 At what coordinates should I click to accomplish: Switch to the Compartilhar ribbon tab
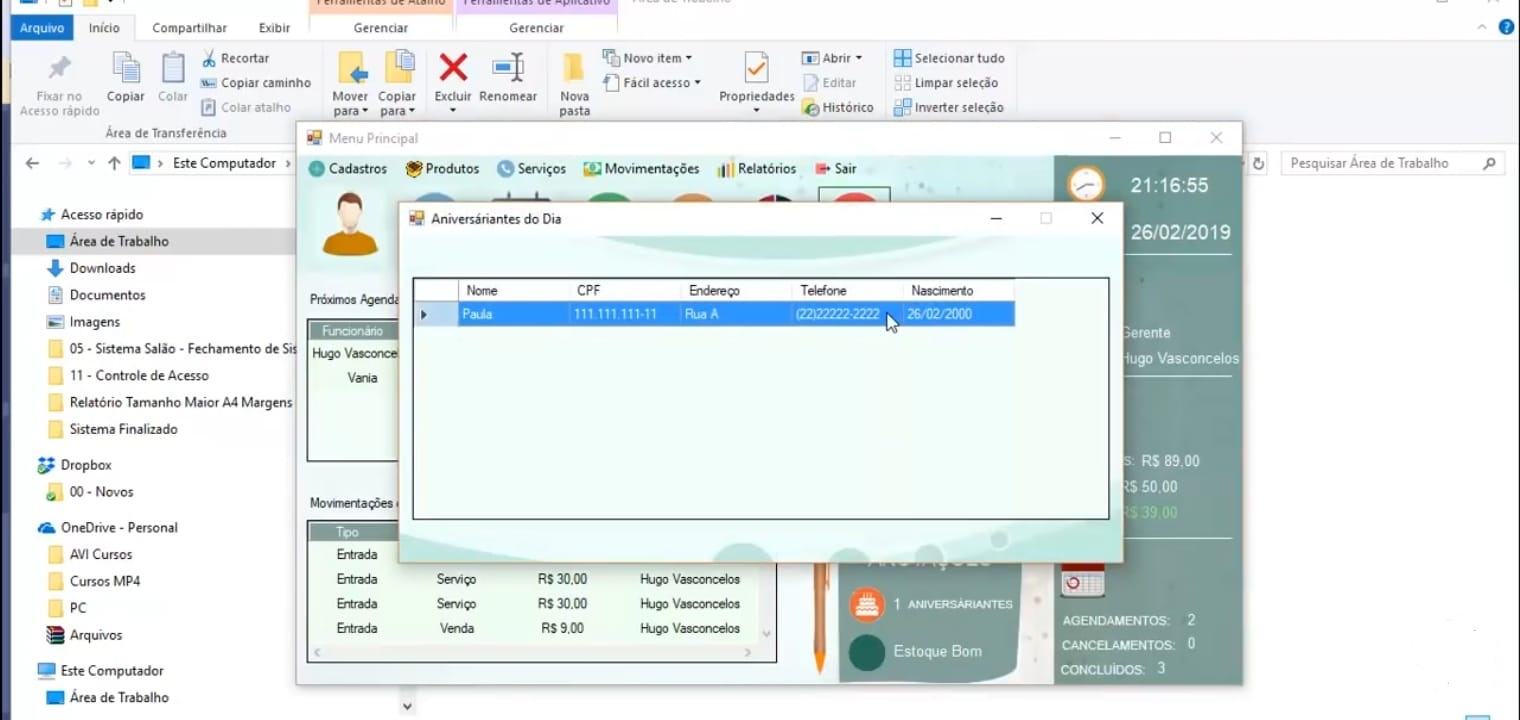189,28
